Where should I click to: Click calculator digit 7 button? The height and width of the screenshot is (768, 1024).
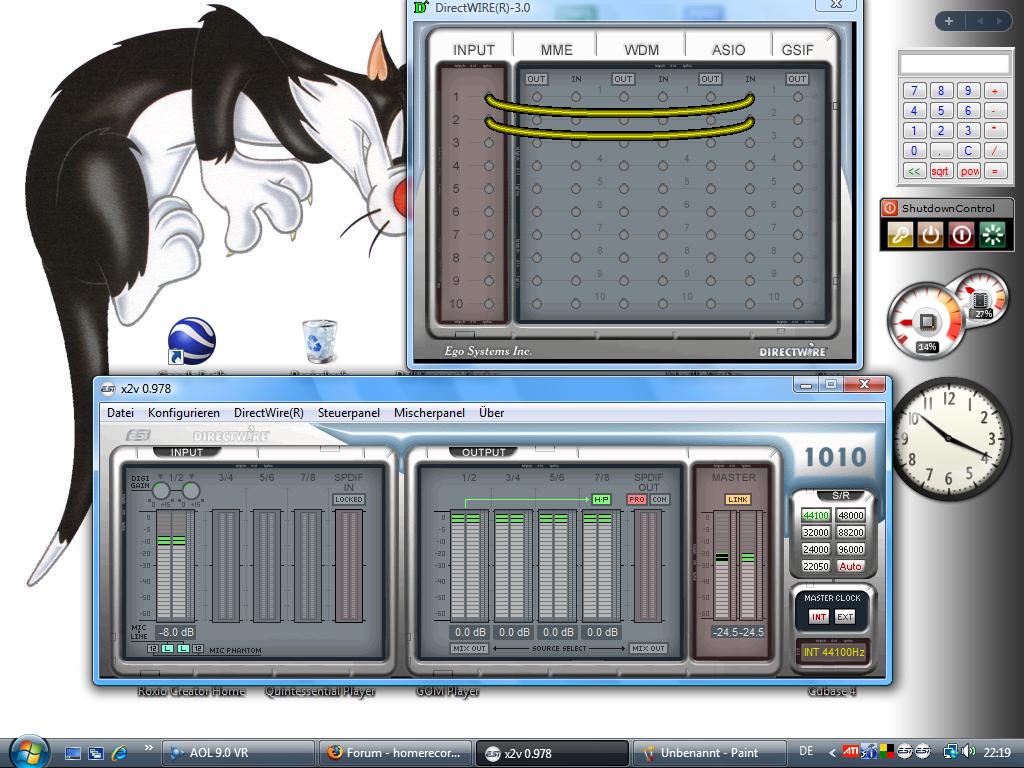(x=914, y=90)
